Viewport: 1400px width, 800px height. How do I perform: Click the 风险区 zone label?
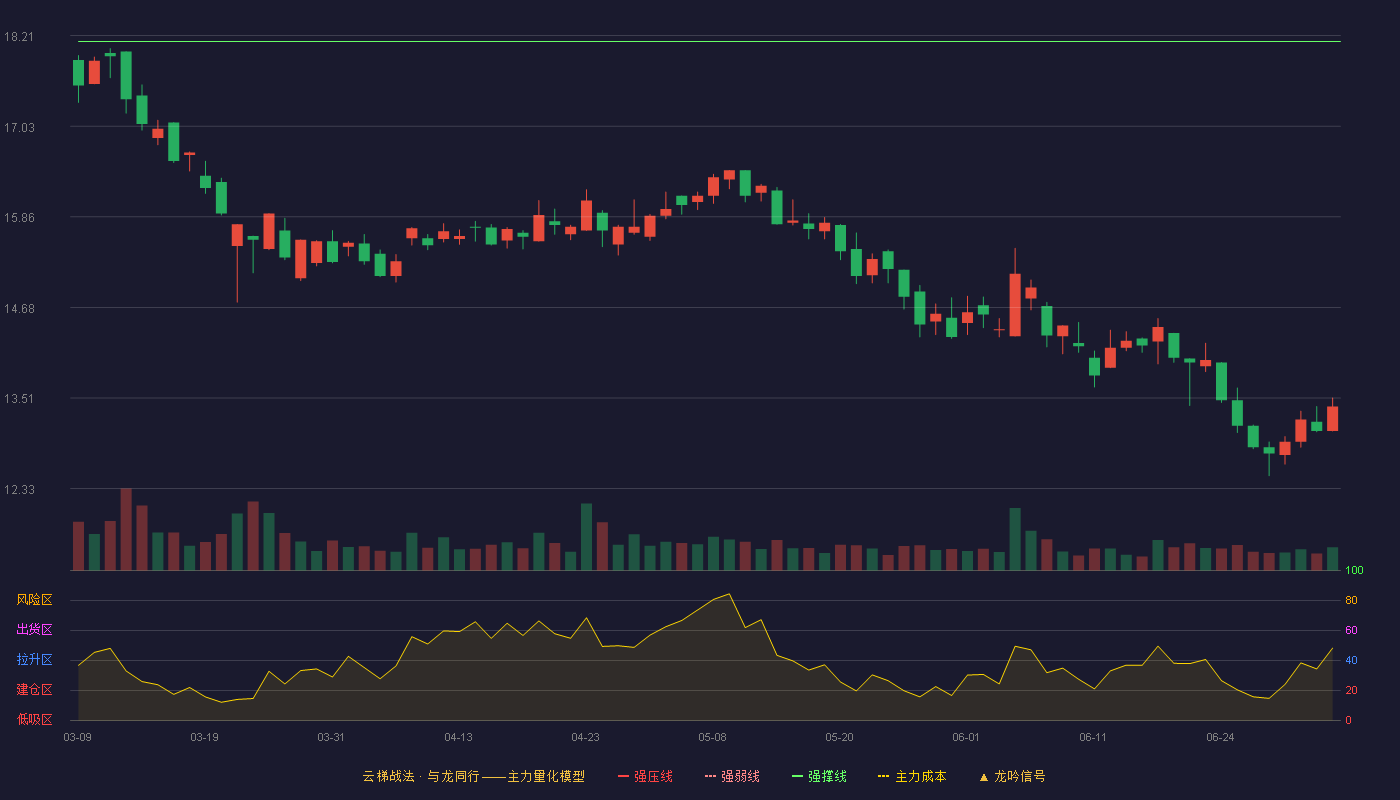[x=34, y=600]
